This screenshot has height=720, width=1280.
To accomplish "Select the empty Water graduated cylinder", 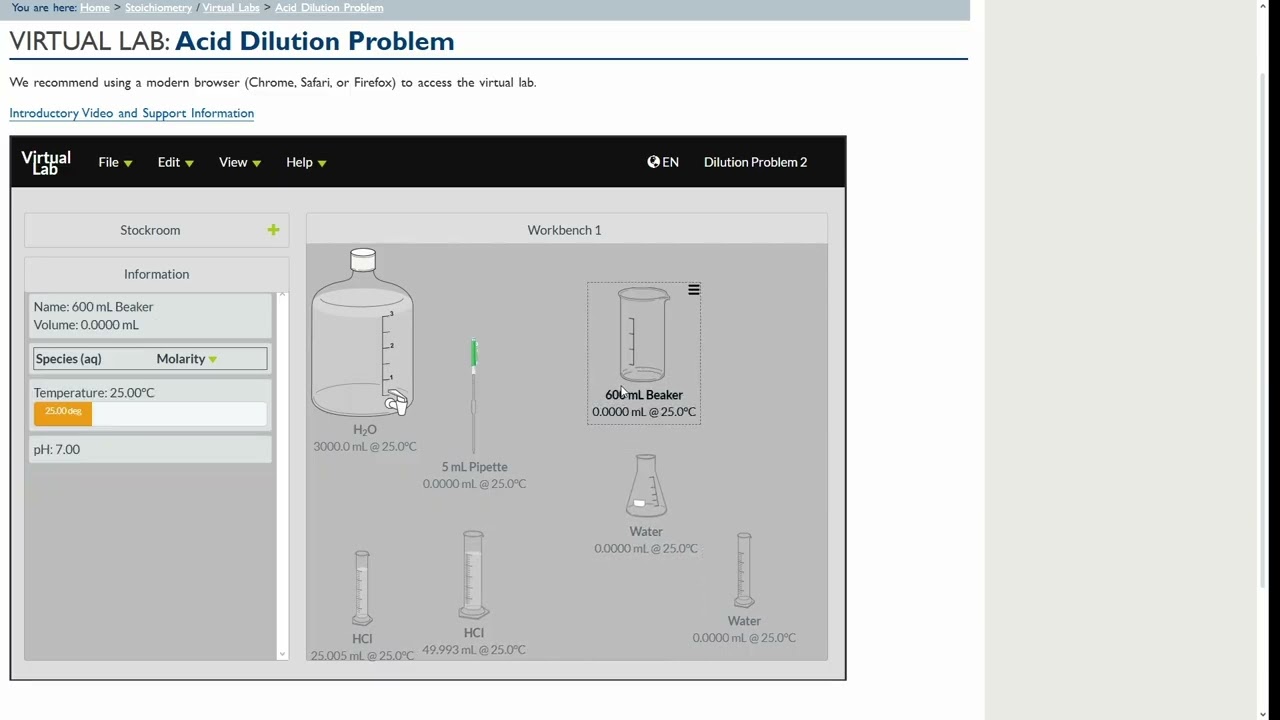I will [744, 570].
